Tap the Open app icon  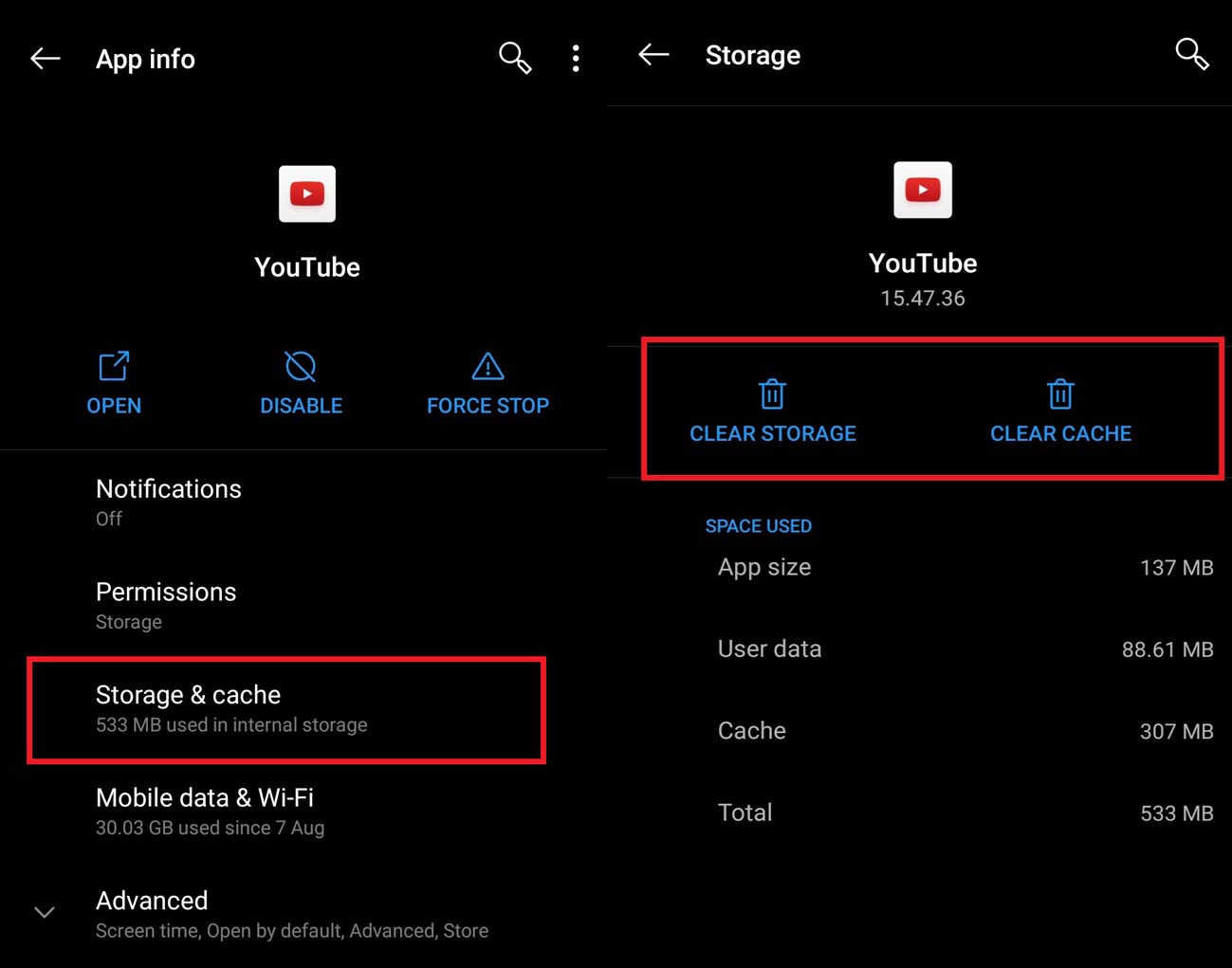[114, 366]
